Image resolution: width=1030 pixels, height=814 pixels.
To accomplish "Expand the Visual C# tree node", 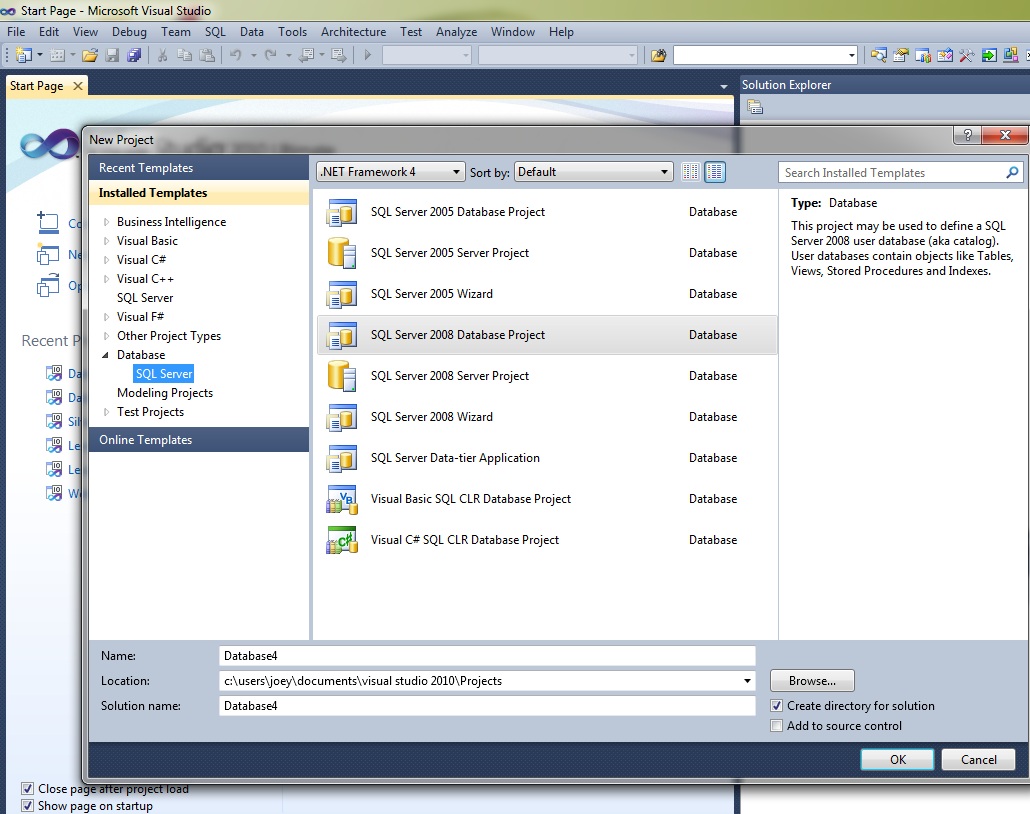I will (x=106, y=260).
